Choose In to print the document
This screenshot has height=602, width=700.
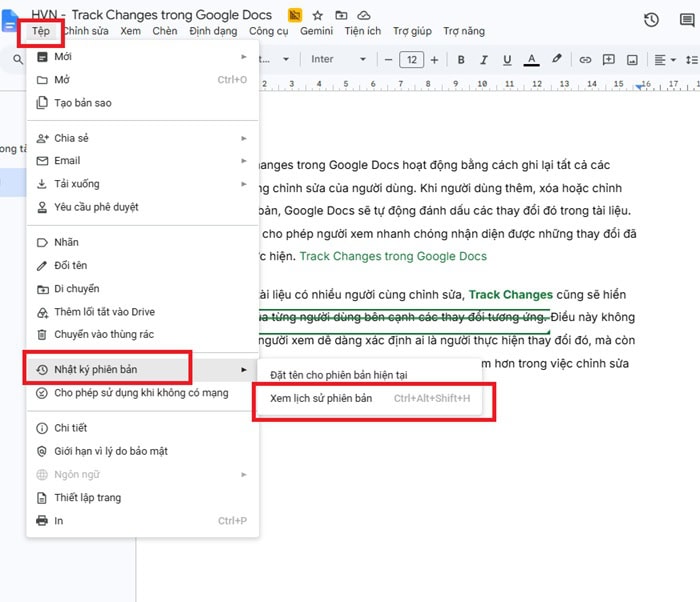142,521
